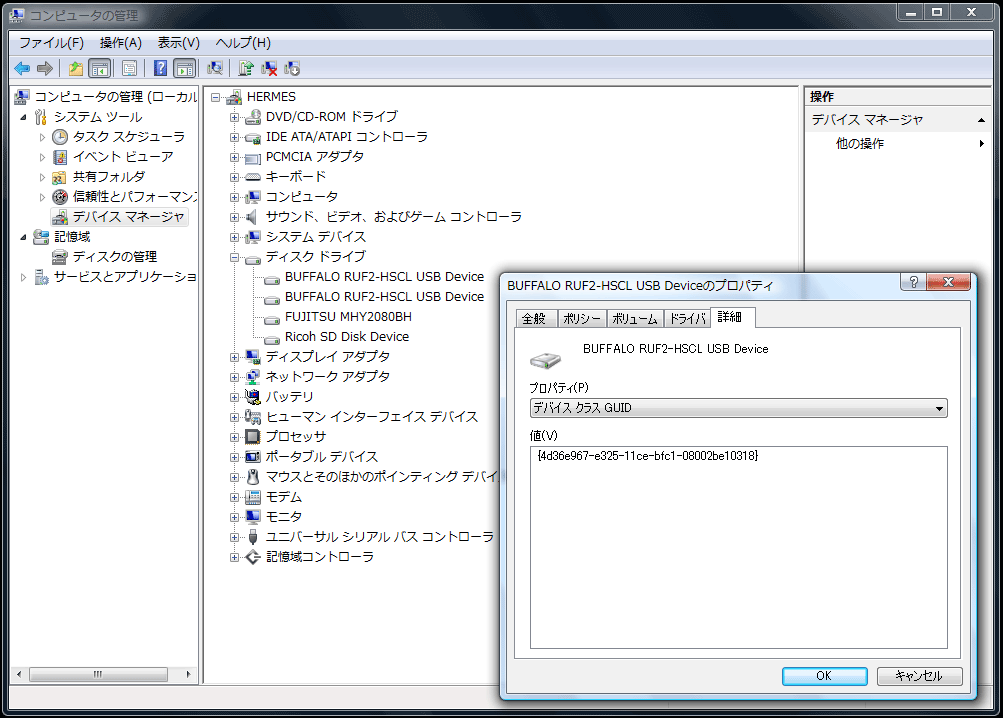Click the キャンセル button
Screen dimensions: 1003x718
tap(919, 676)
